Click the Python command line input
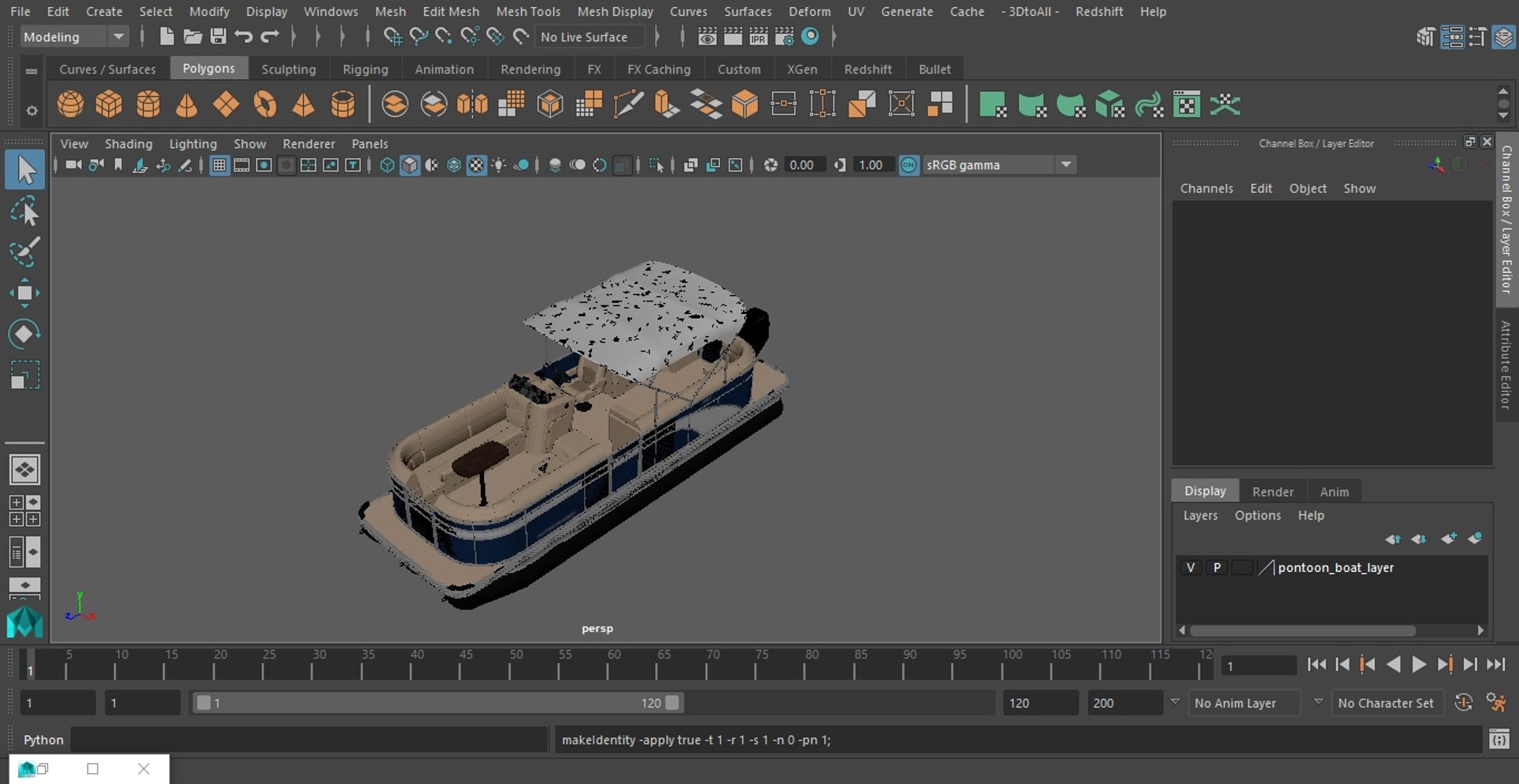This screenshot has height=784, width=1519. pyautogui.click(x=309, y=740)
